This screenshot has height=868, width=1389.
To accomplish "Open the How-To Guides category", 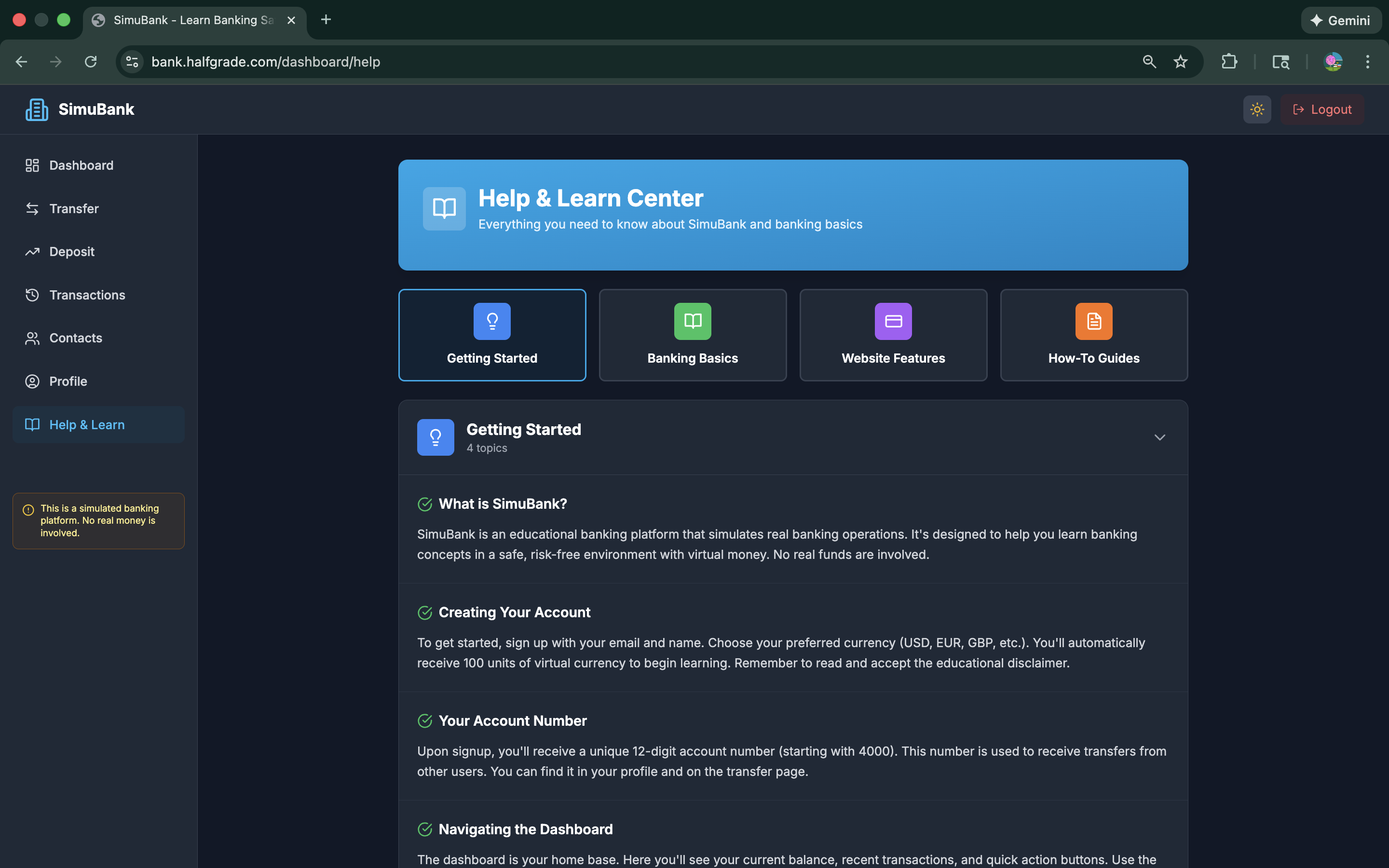I will pos(1093,335).
